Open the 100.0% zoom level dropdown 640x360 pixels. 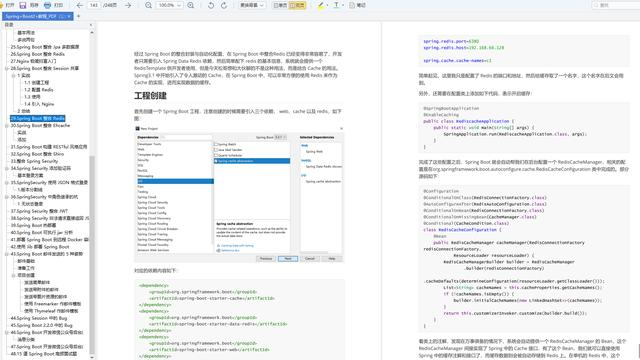tap(169, 5)
